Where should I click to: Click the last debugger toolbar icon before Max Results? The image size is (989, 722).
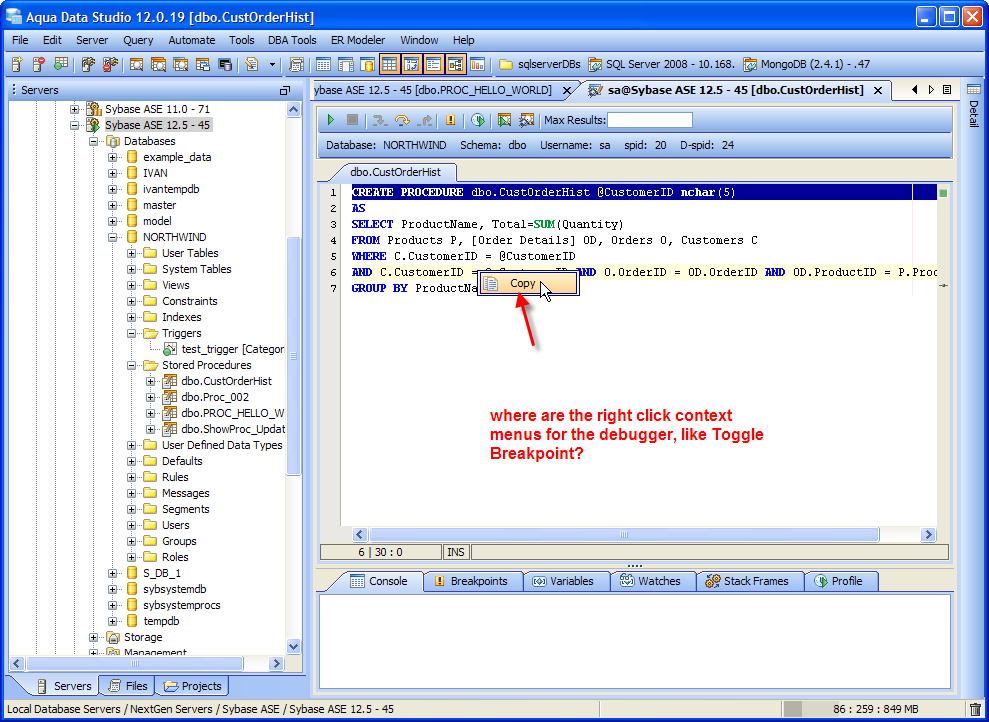[x=527, y=120]
